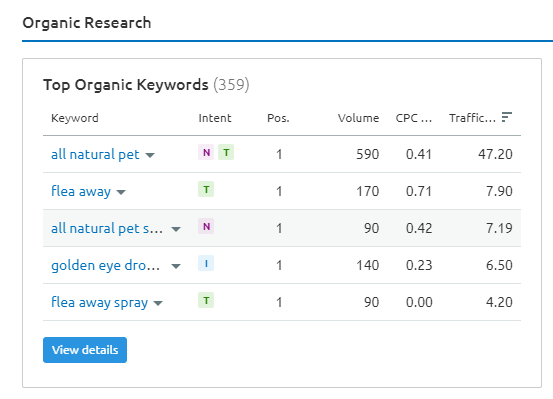This screenshot has width=553, height=399.
Task: Click the Organic Research section title
Action: coord(87,23)
